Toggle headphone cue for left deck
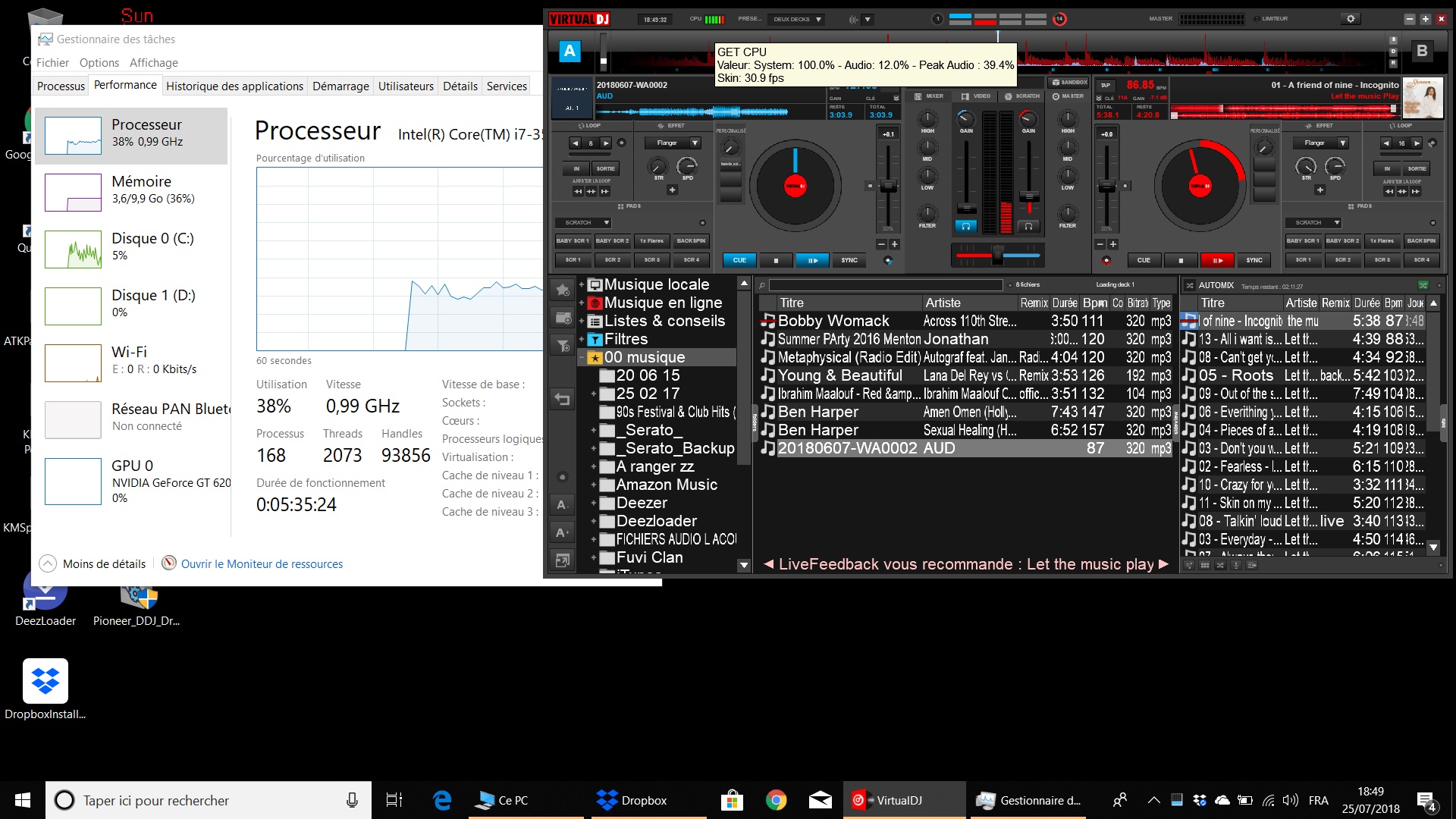 [965, 226]
